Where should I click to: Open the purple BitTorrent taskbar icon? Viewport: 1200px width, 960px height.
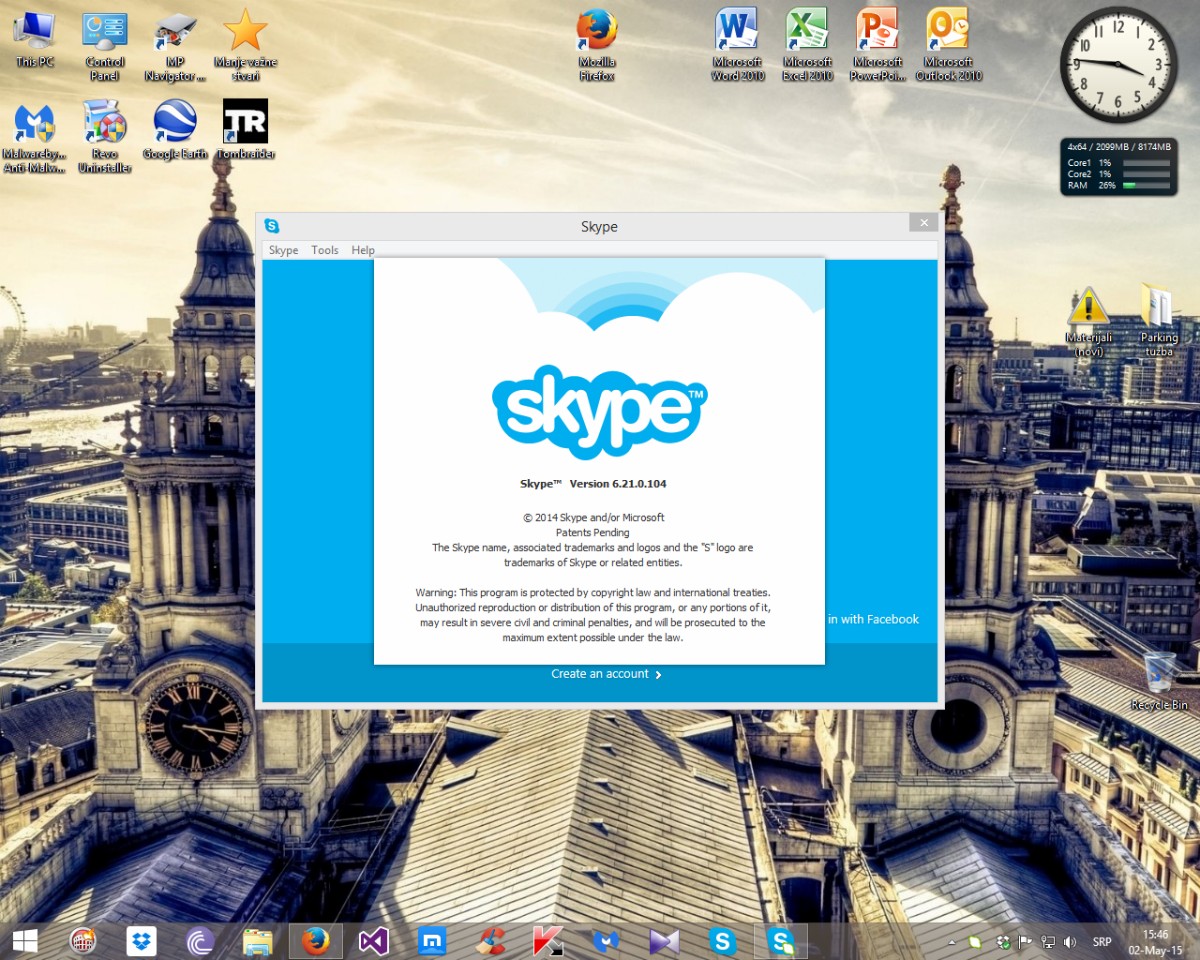tap(200, 941)
